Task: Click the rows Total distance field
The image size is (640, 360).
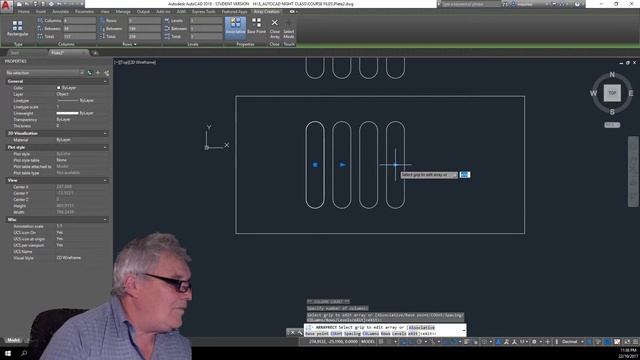Action: [144, 36]
